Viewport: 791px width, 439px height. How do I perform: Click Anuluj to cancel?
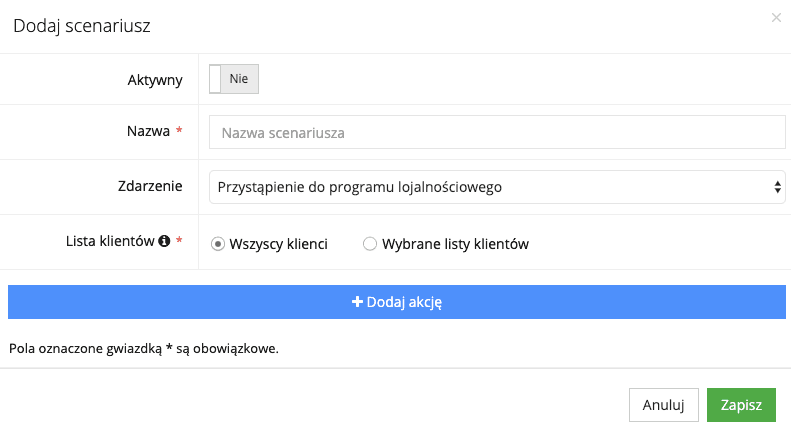[663, 405]
